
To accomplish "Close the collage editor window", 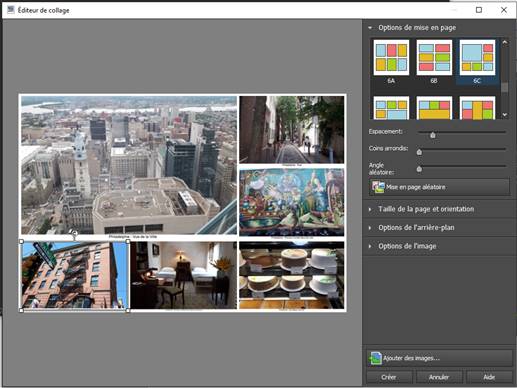I will (x=504, y=10).
